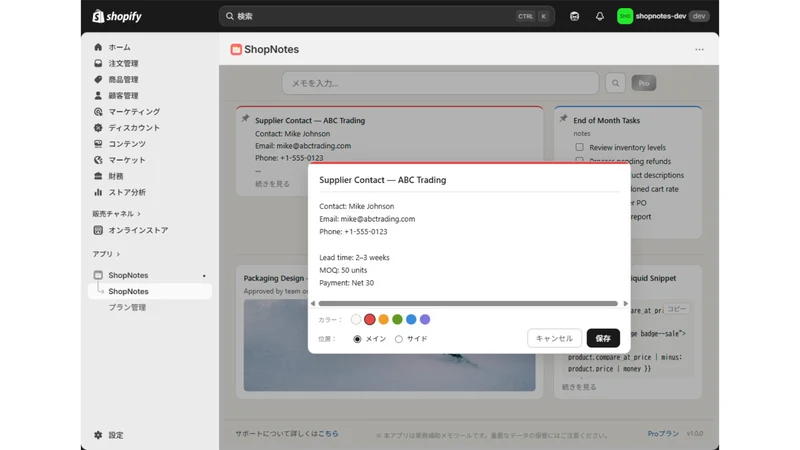The image size is (800, 450).
Task: Choose the green color swatch
Action: click(397, 319)
